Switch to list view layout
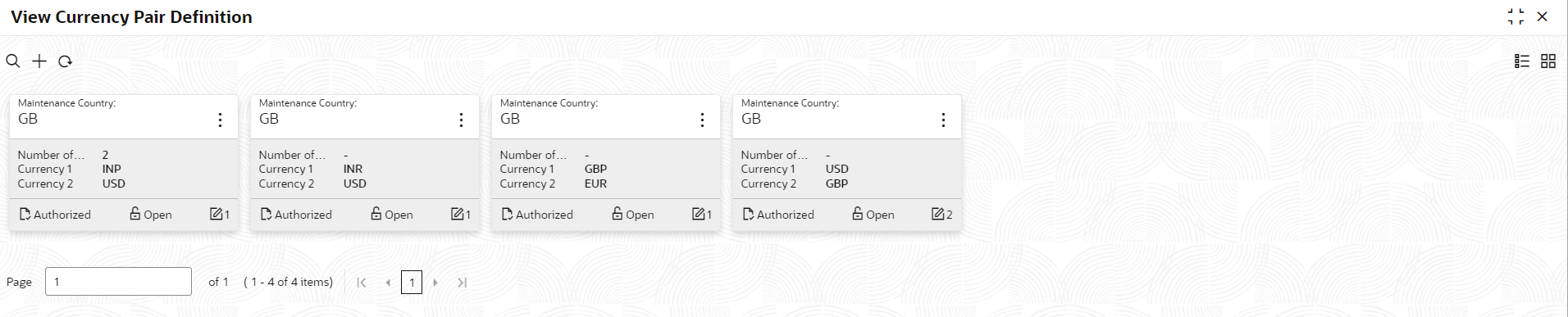1568x317 pixels. (x=1522, y=61)
